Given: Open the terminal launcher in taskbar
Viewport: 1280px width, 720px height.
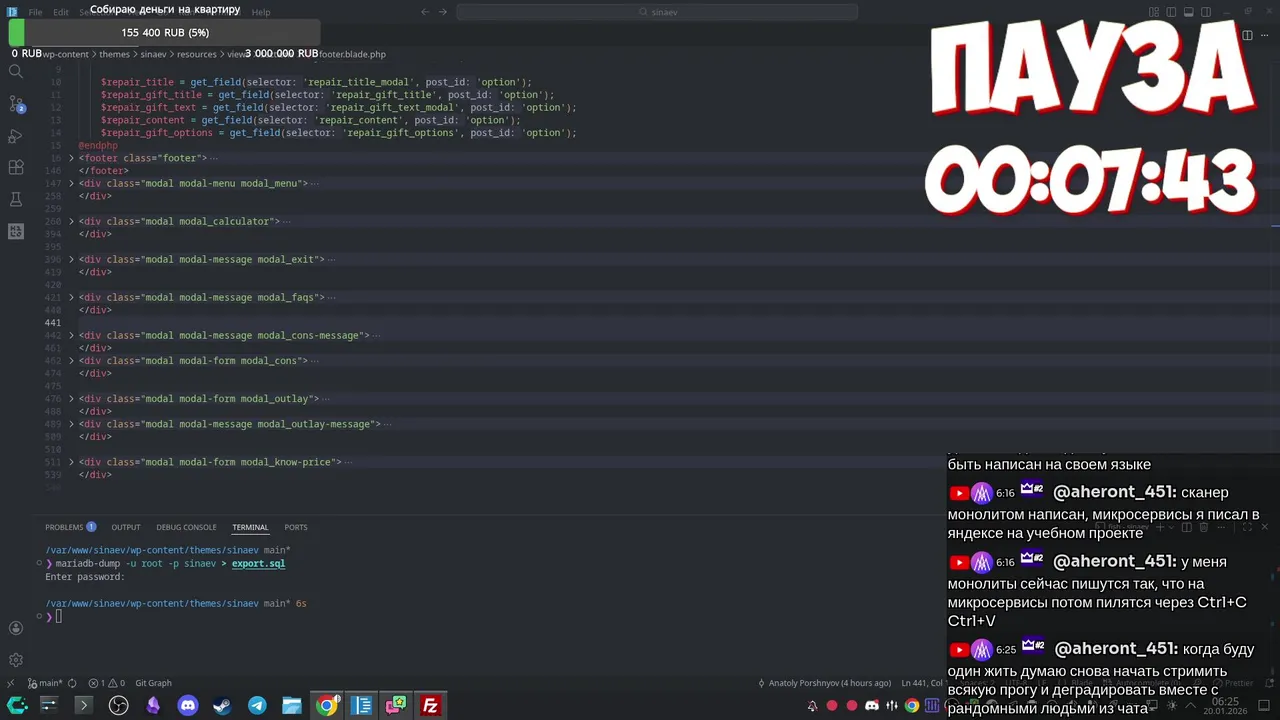Looking at the screenshot, I should tap(83, 706).
